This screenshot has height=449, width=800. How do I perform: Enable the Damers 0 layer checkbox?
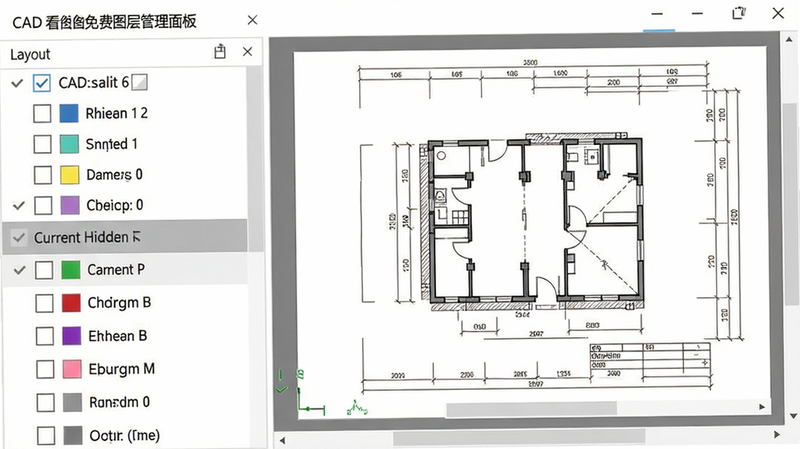click(43, 175)
